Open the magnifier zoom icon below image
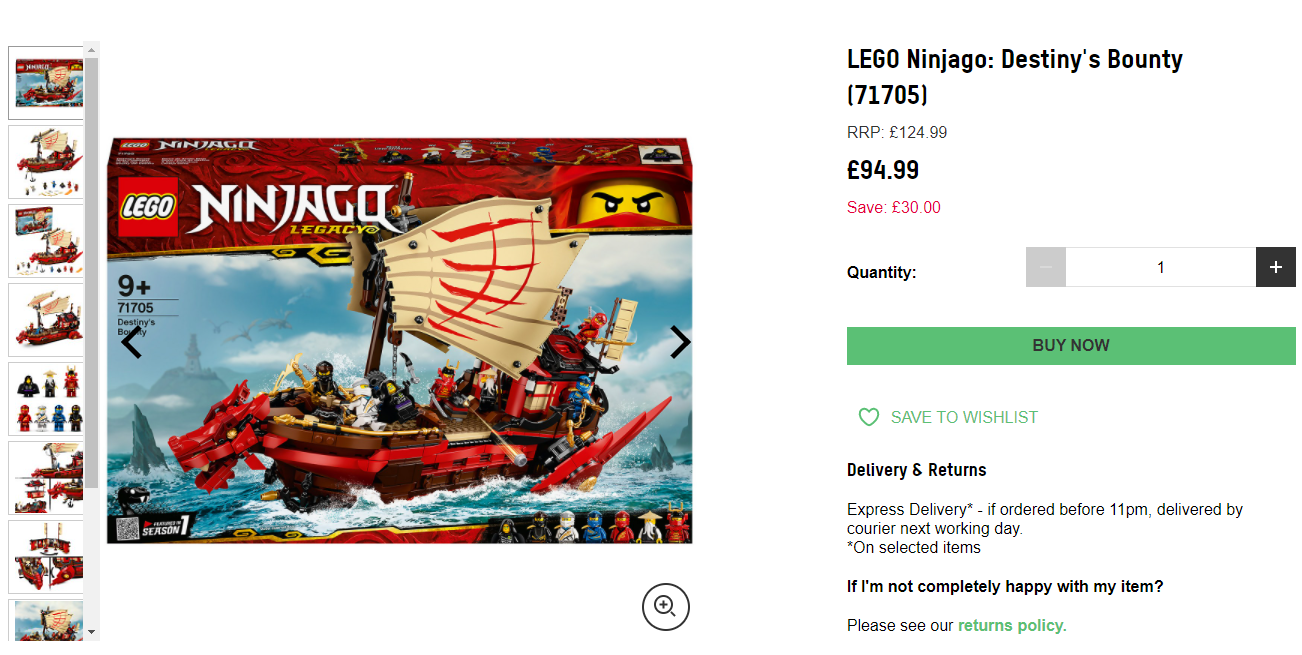 click(x=665, y=606)
